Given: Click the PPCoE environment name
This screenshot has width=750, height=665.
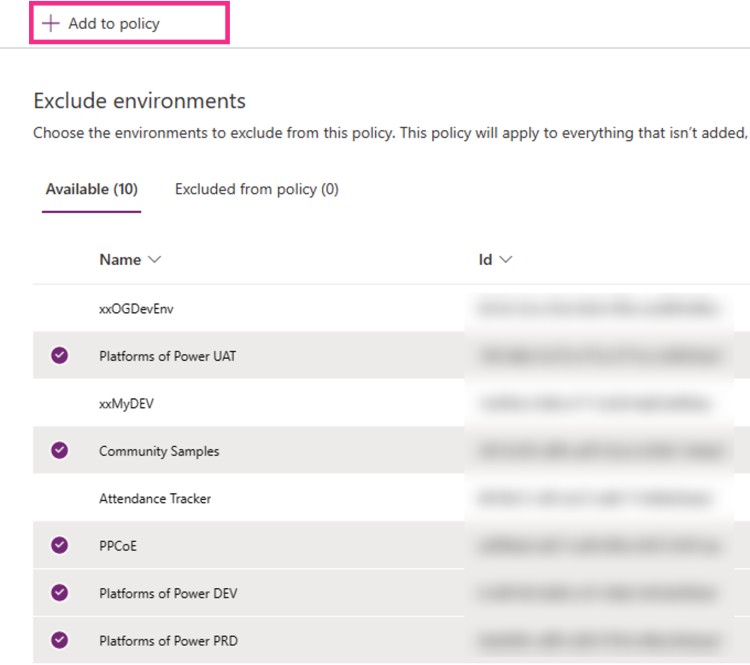Looking at the screenshot, I should click(118, 546).
